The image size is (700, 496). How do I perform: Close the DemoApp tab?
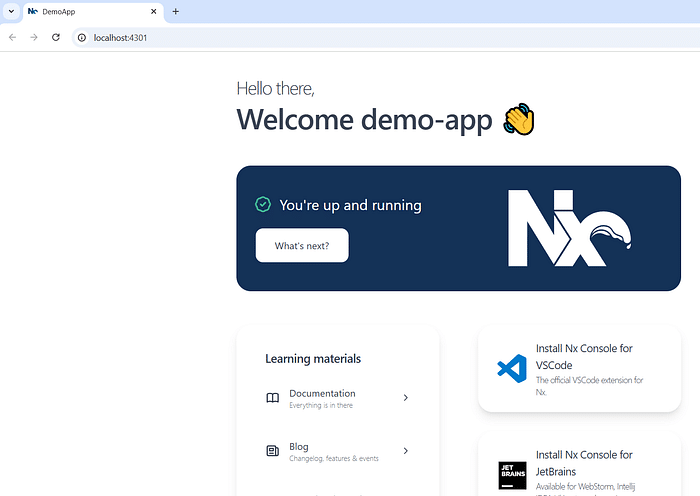click(x=154, y=12)
